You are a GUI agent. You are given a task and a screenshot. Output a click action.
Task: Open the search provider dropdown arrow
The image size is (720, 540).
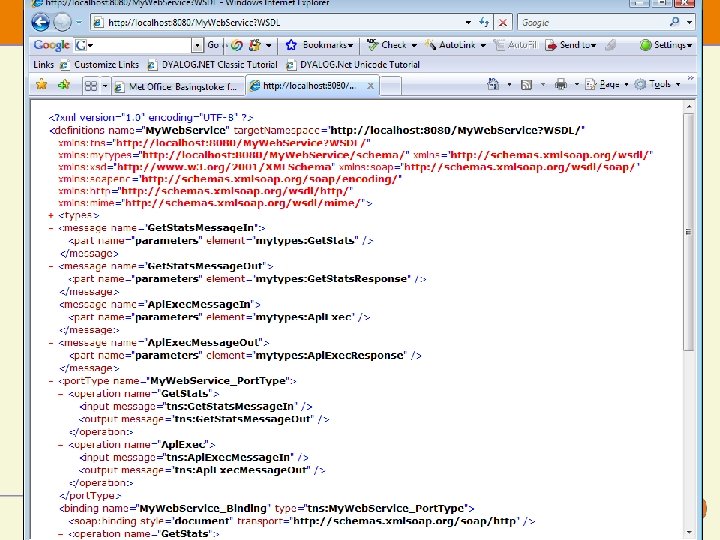pos(689,22)
